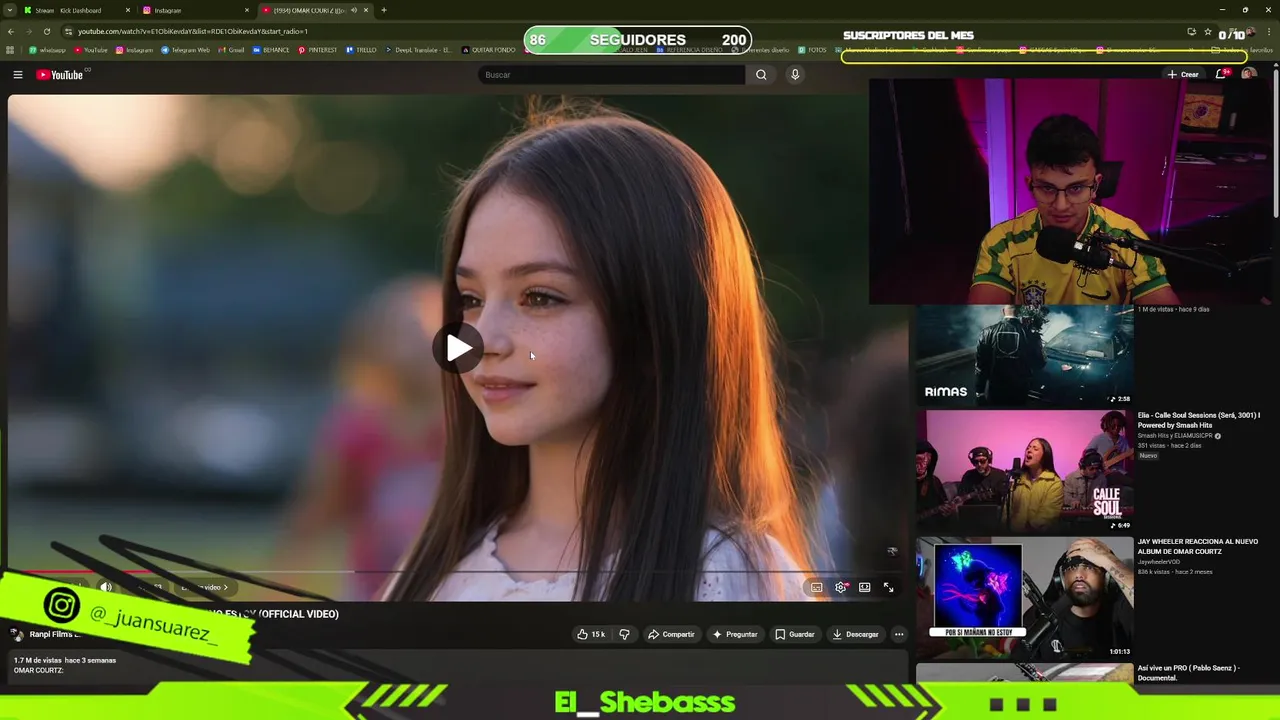
Task: Open the TRELLO bookmark
Action: coord(361,50)
